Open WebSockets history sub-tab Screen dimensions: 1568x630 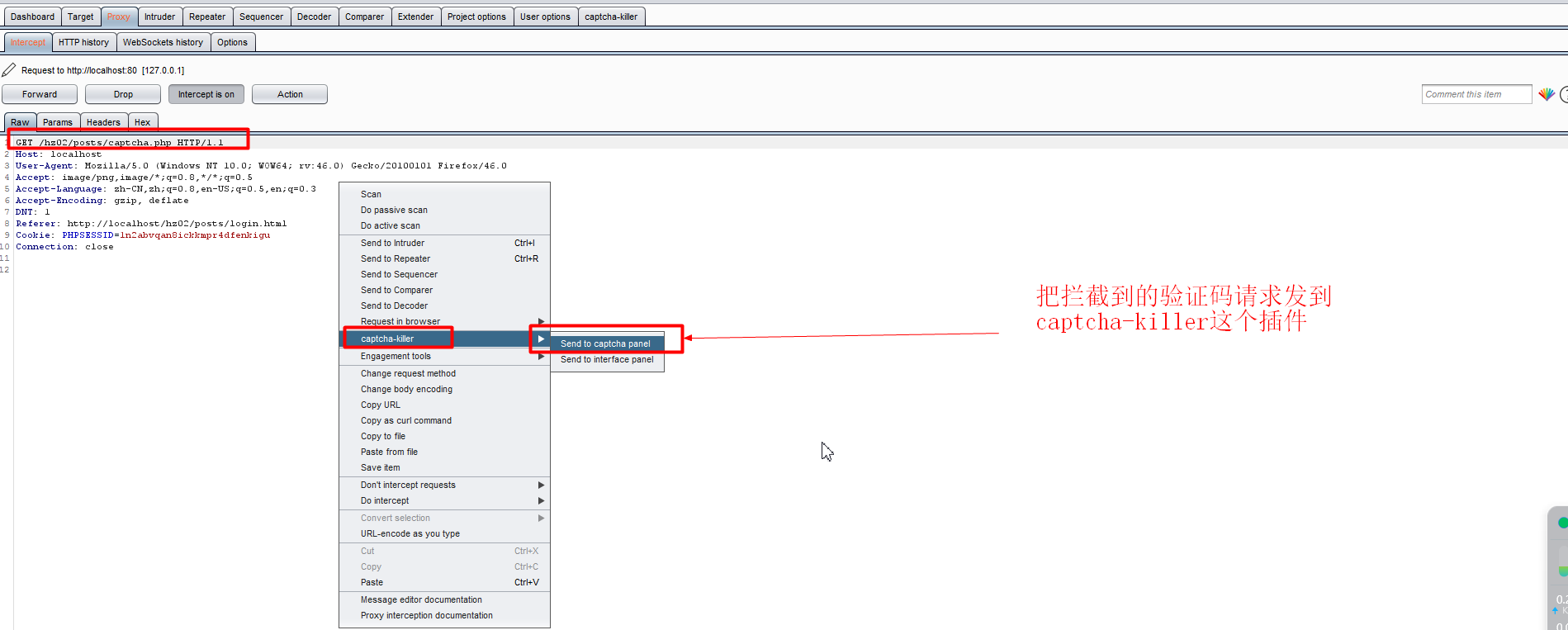click(163, 42)
